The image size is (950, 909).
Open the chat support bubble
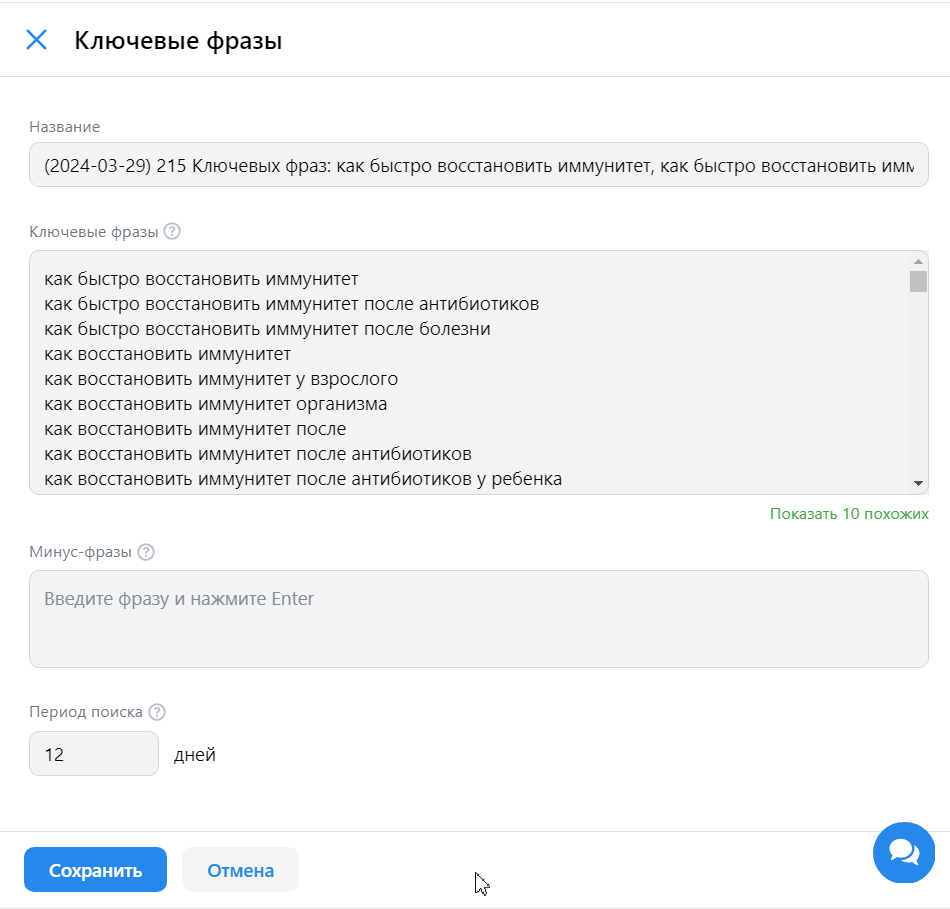[x=903, y=852]
